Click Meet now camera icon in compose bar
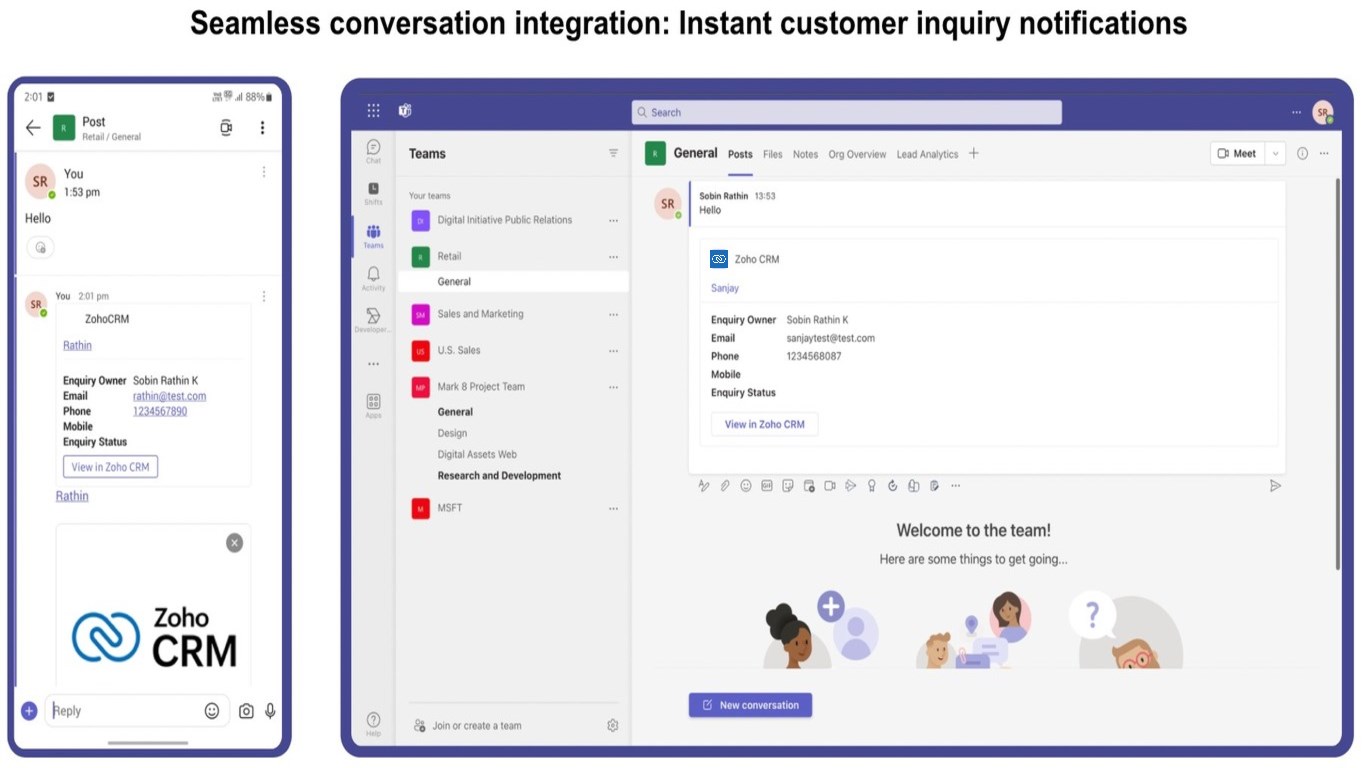 pos(830,486)
